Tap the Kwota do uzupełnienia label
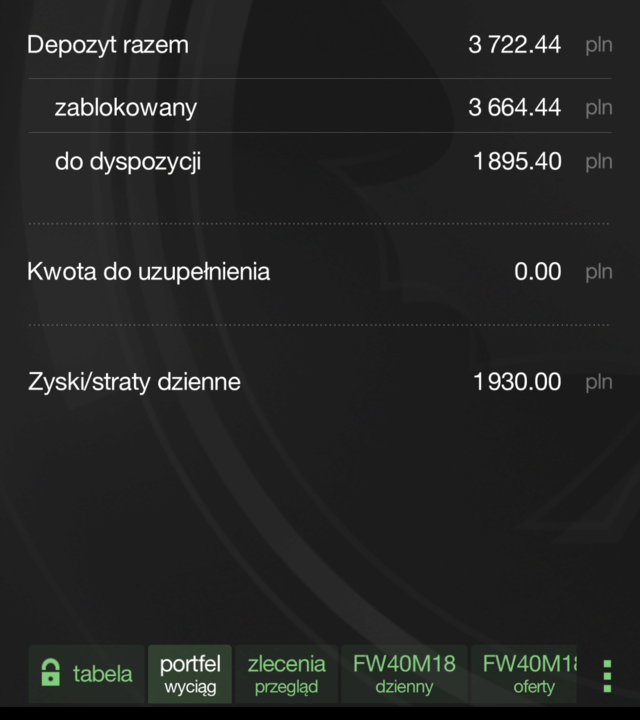This screenshot has height=720, width=640. pos(149,271)
